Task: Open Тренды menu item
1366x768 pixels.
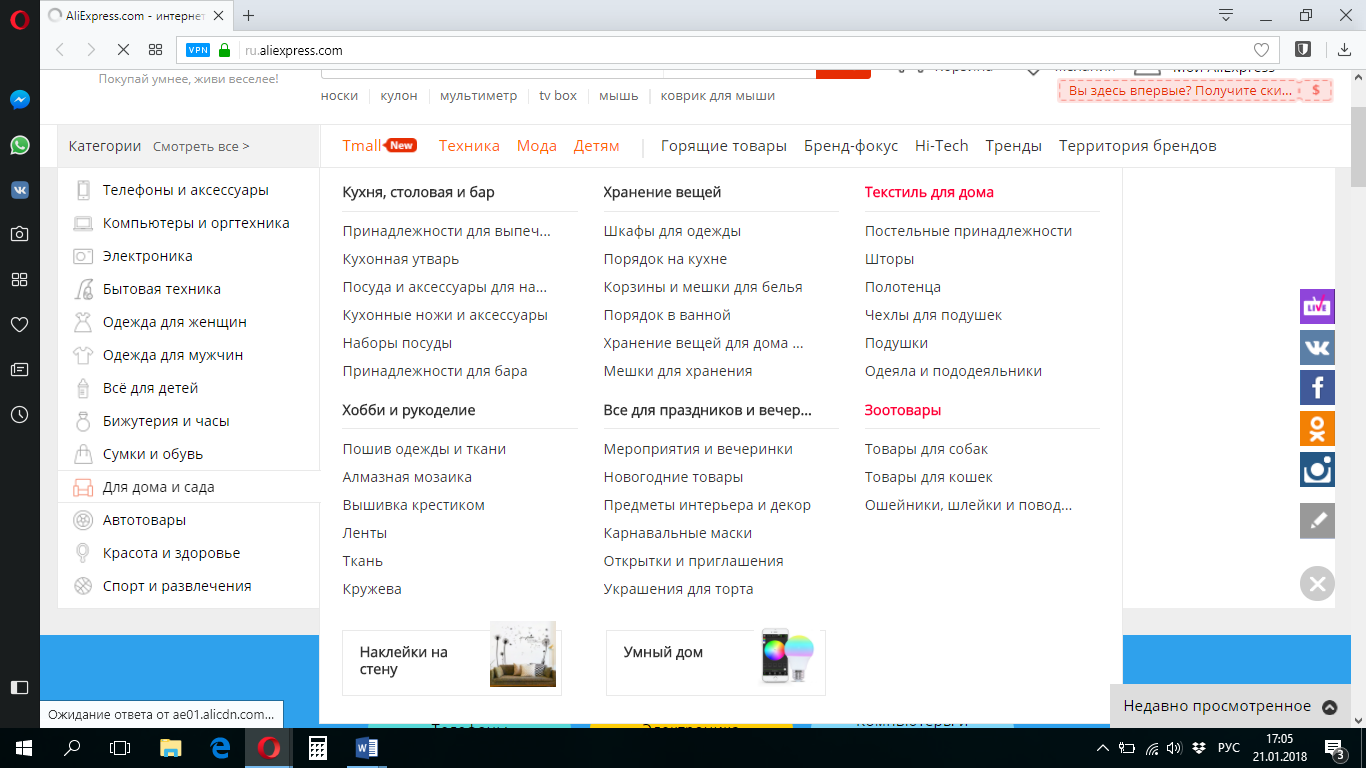Action: tap(1014, 146)
